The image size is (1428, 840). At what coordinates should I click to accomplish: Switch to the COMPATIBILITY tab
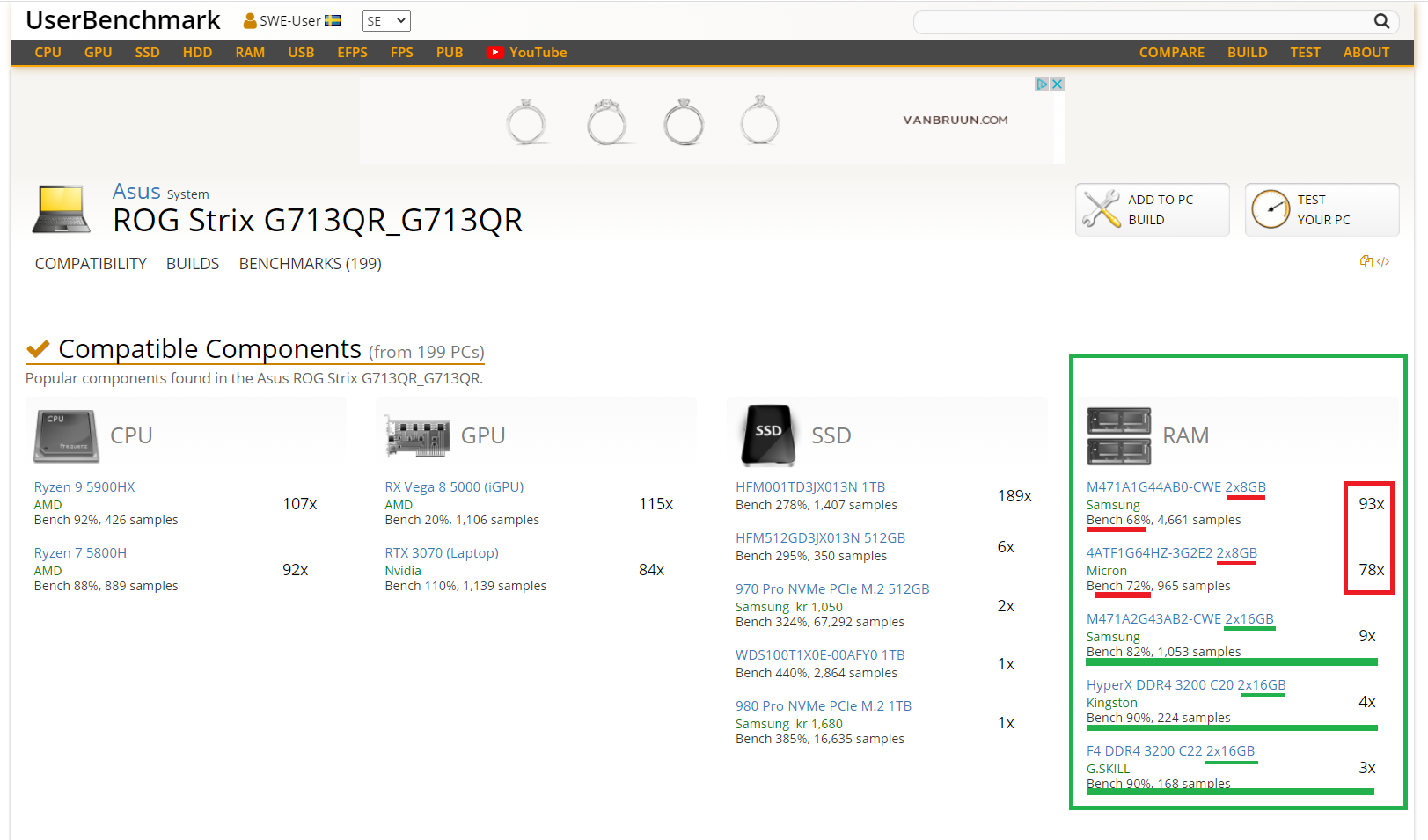(91, 264)
